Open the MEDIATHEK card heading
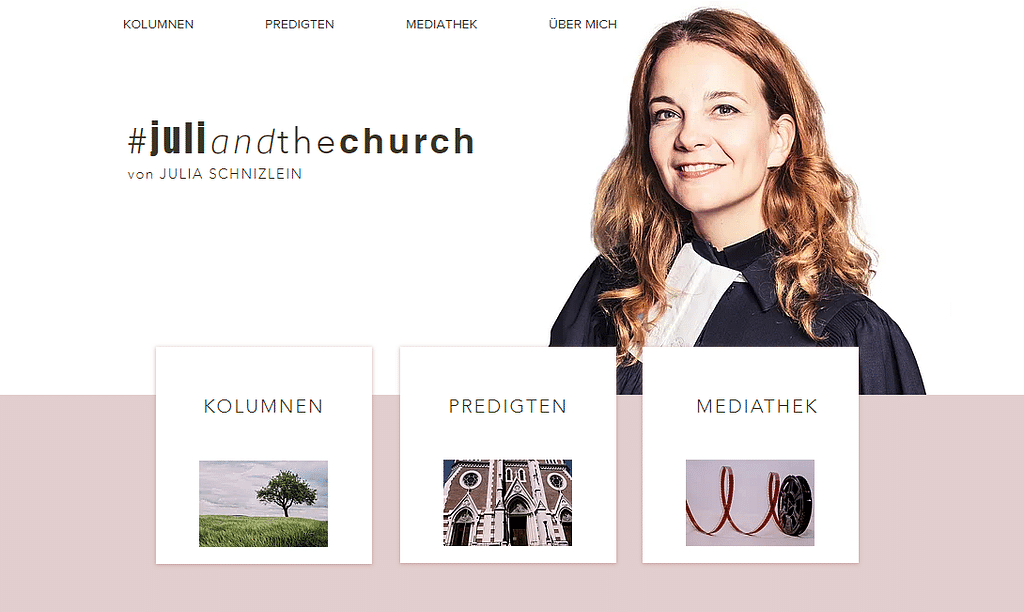This screenshot has width=1024, height=612. [757, 406]
